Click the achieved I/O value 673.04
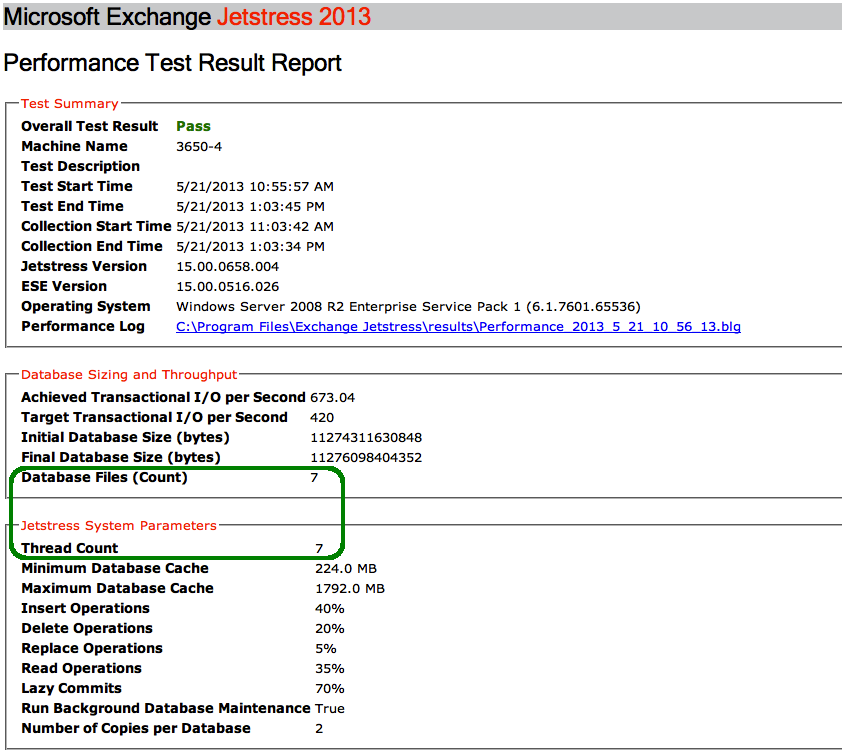The image size is (842, 755). click(x=332, y=398)
